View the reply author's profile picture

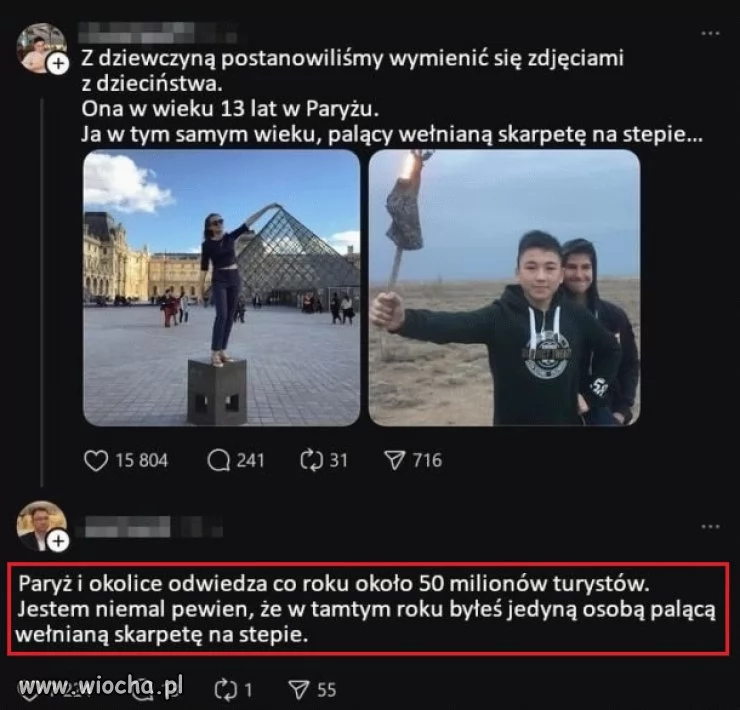coord(41,525)
